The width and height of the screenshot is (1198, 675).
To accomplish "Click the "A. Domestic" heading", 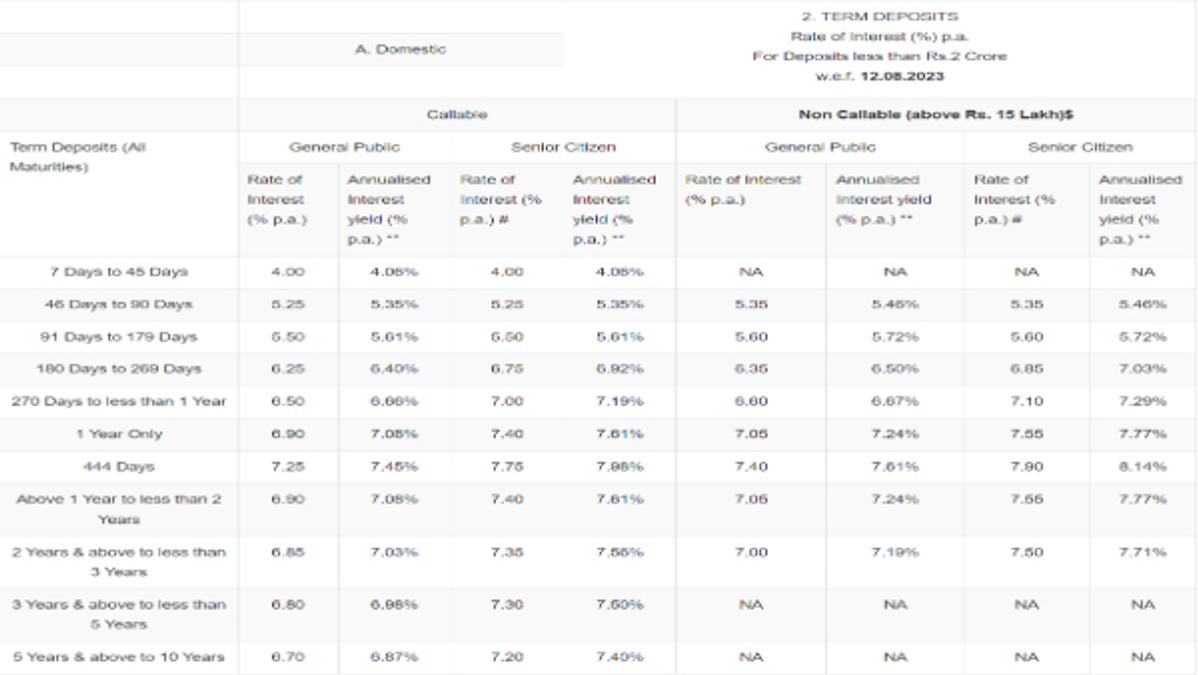I will (400, 49).
